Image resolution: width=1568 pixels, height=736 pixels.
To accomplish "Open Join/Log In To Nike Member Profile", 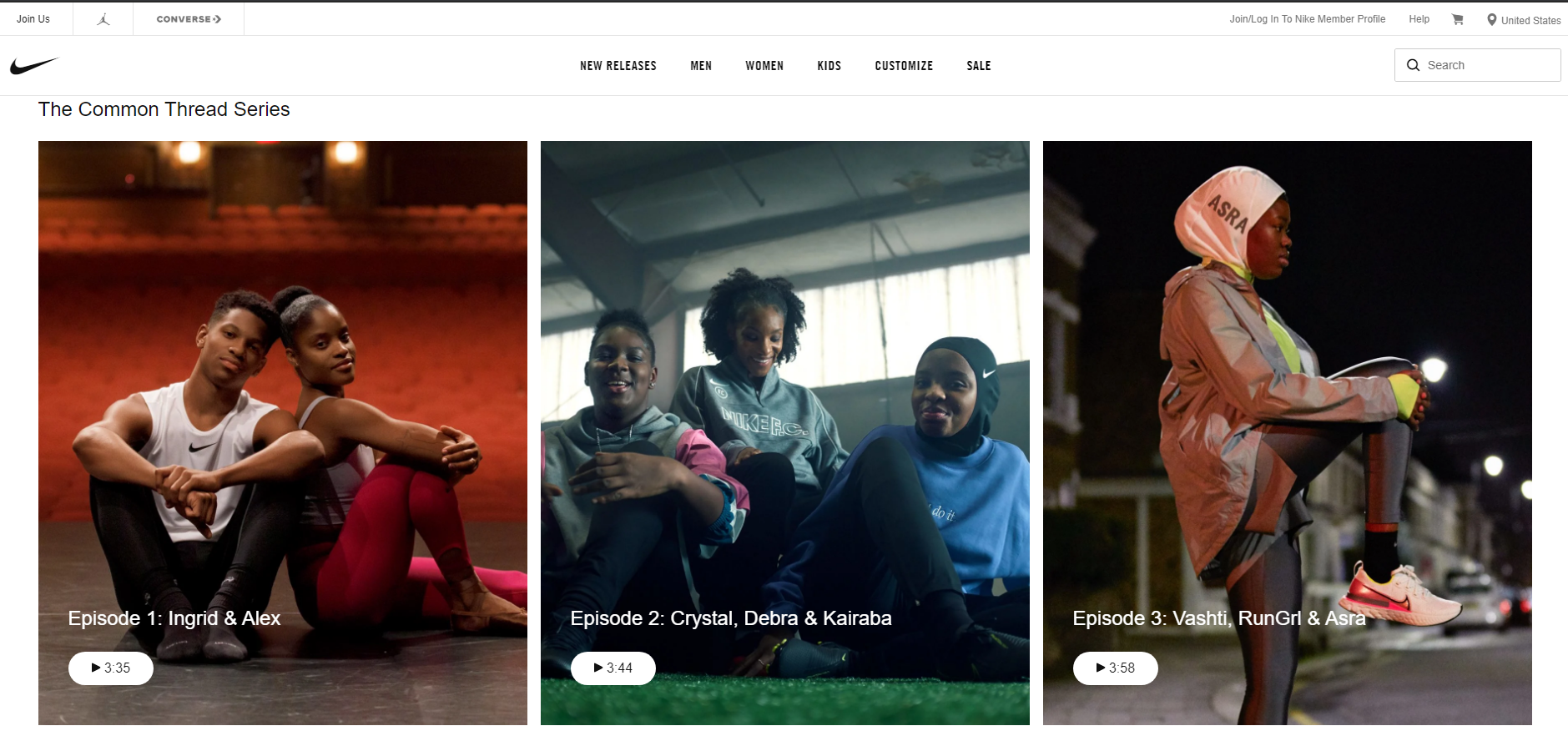I will (x=1307, y=19).
